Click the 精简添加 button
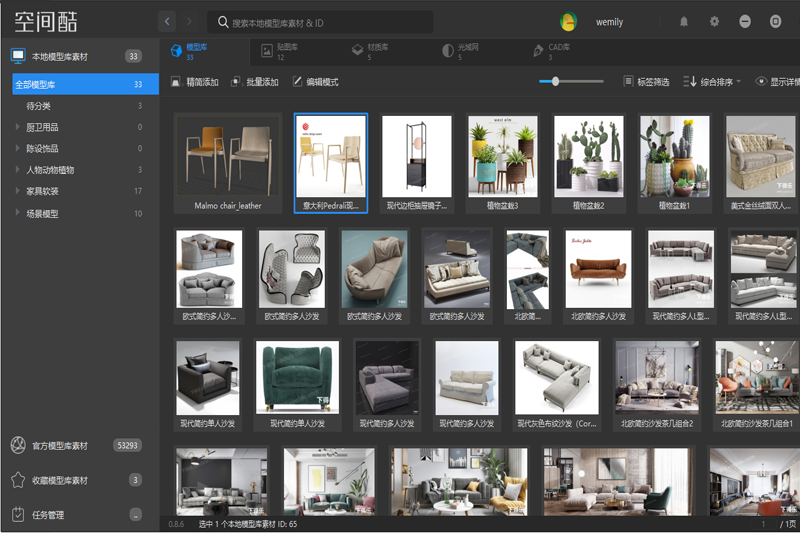The image size is (800, 533). tap(195, 82)
